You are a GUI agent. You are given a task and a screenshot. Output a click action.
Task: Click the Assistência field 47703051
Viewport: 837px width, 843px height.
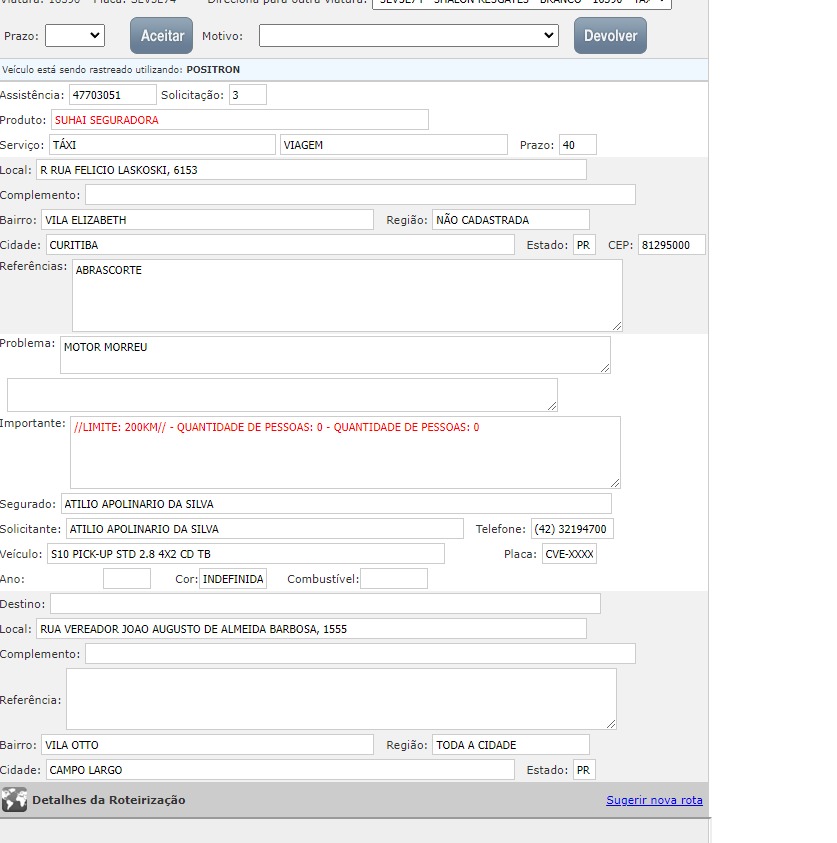(112, 95)
